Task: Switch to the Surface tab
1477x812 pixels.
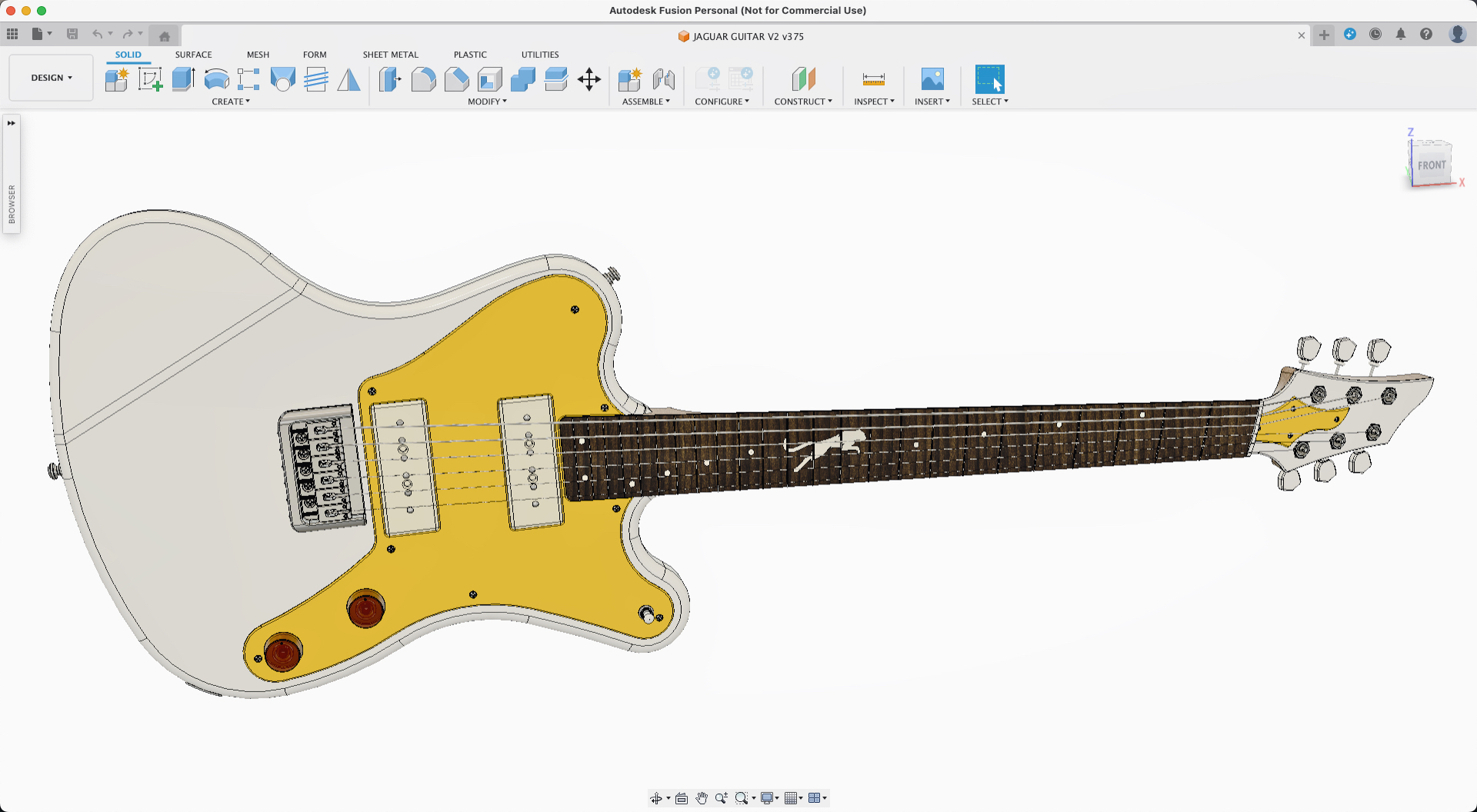Action: tap(193, 55)
